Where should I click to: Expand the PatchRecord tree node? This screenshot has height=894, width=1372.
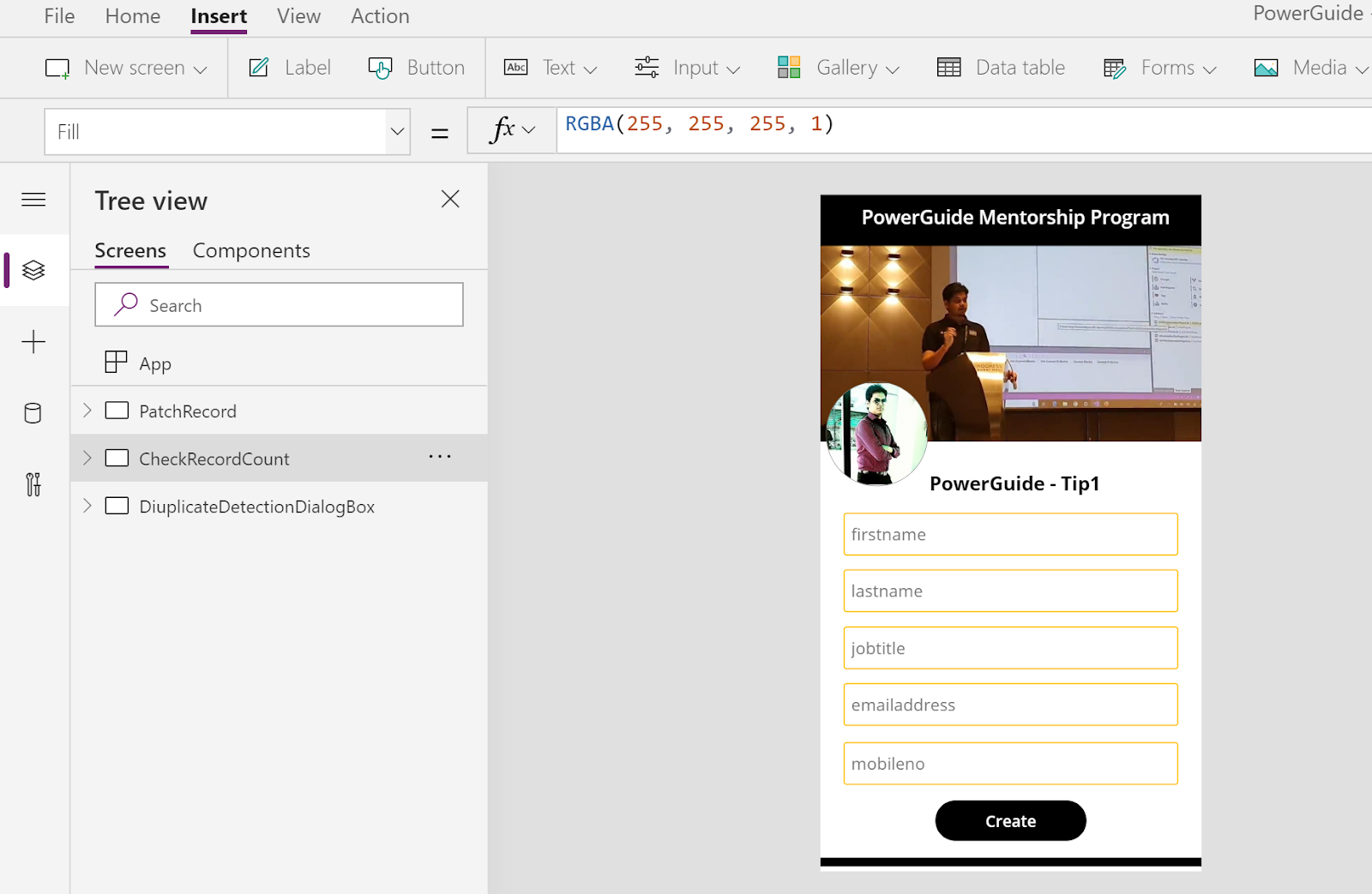click(87, 411)
